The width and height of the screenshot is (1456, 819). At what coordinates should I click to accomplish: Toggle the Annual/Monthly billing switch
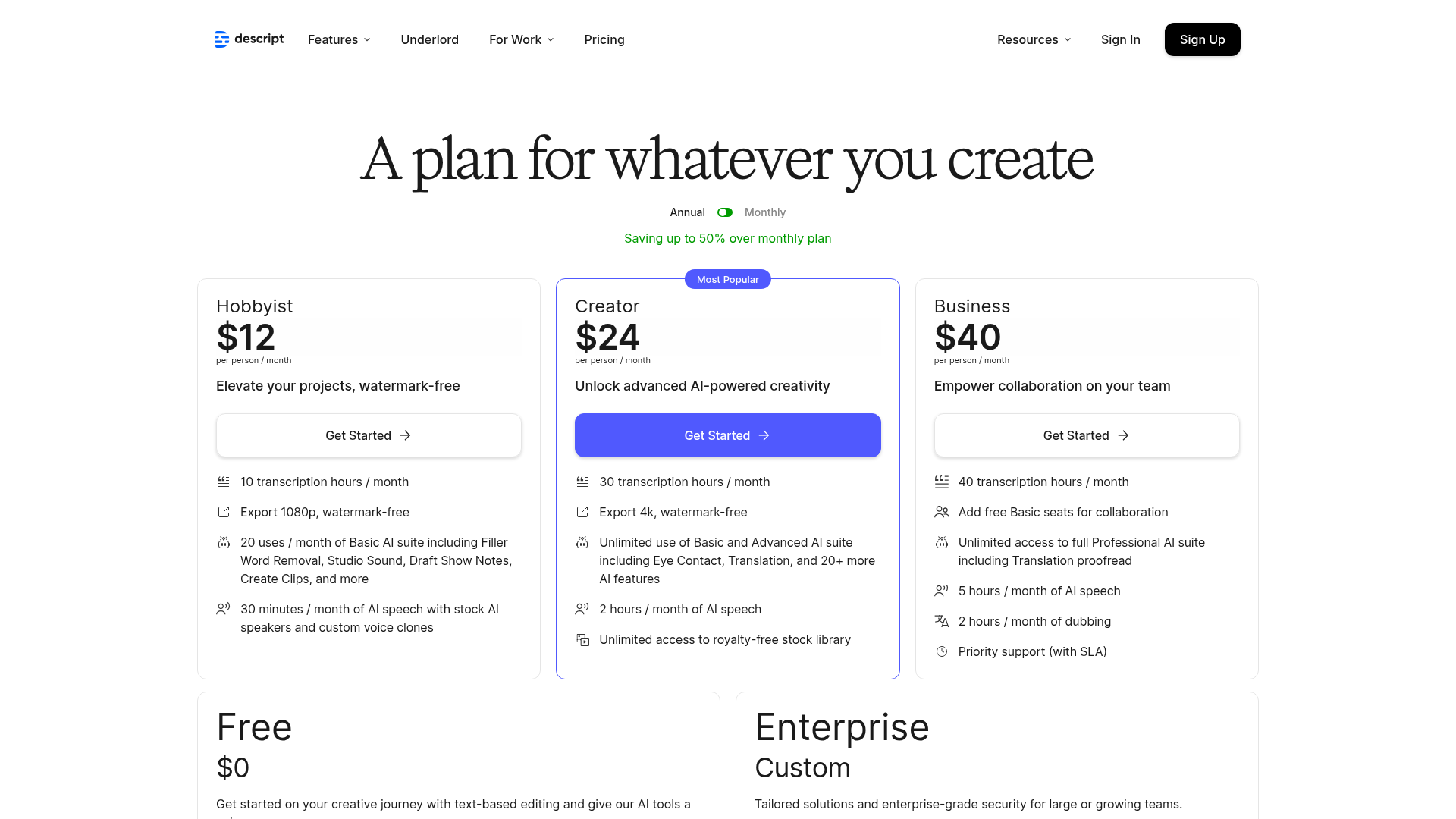[x=725, y=212]
